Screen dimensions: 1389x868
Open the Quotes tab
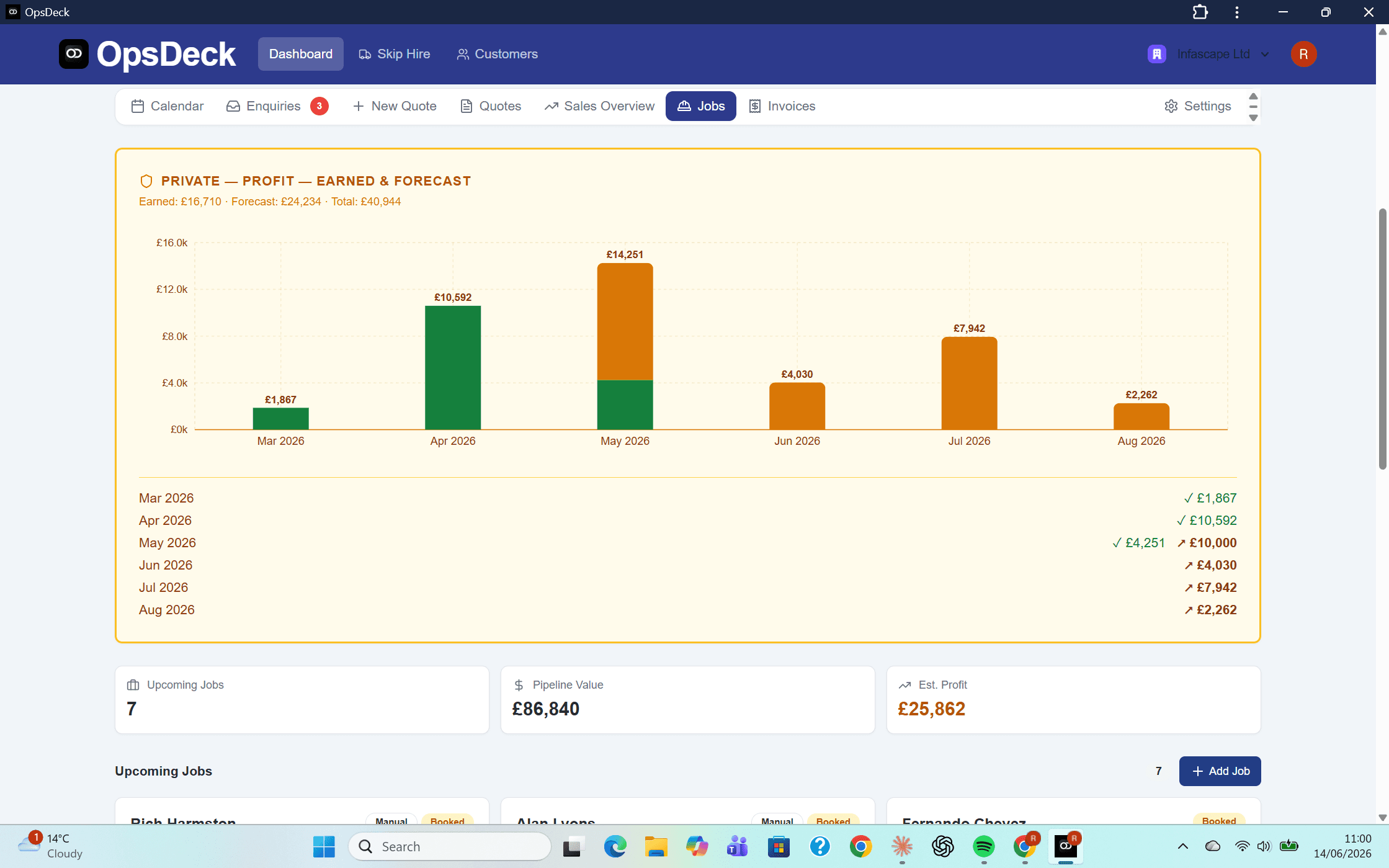point(491,106)
